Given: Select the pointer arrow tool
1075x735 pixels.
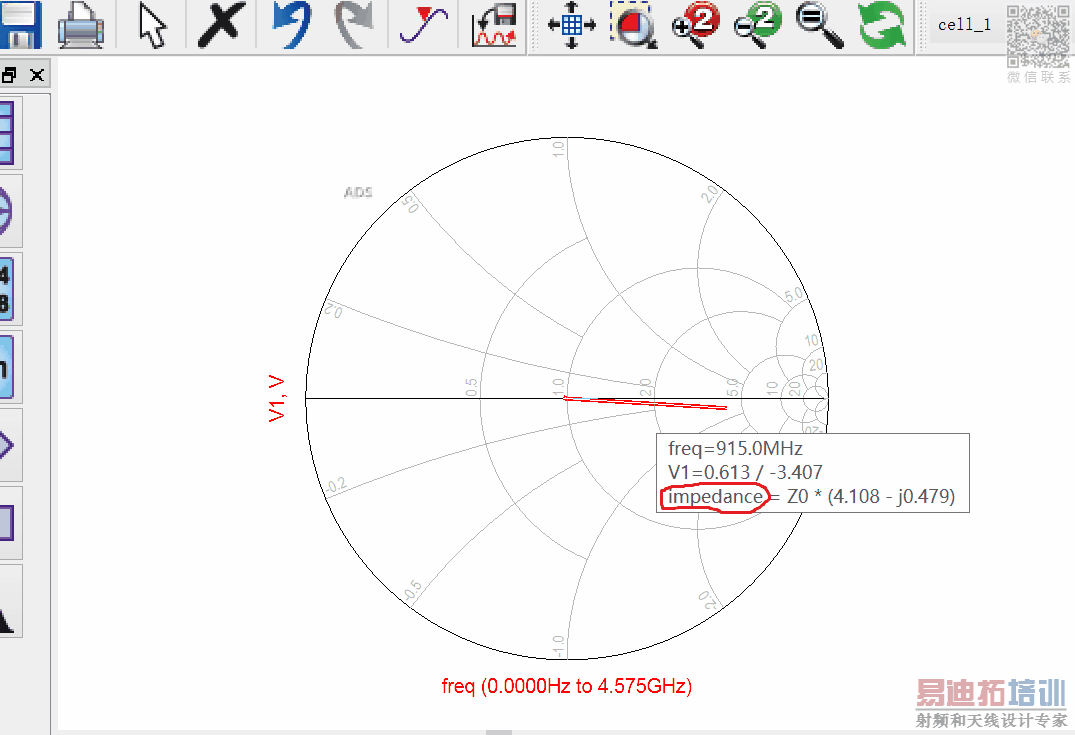Looking at the screenshot, I should [x=152, y=25].
